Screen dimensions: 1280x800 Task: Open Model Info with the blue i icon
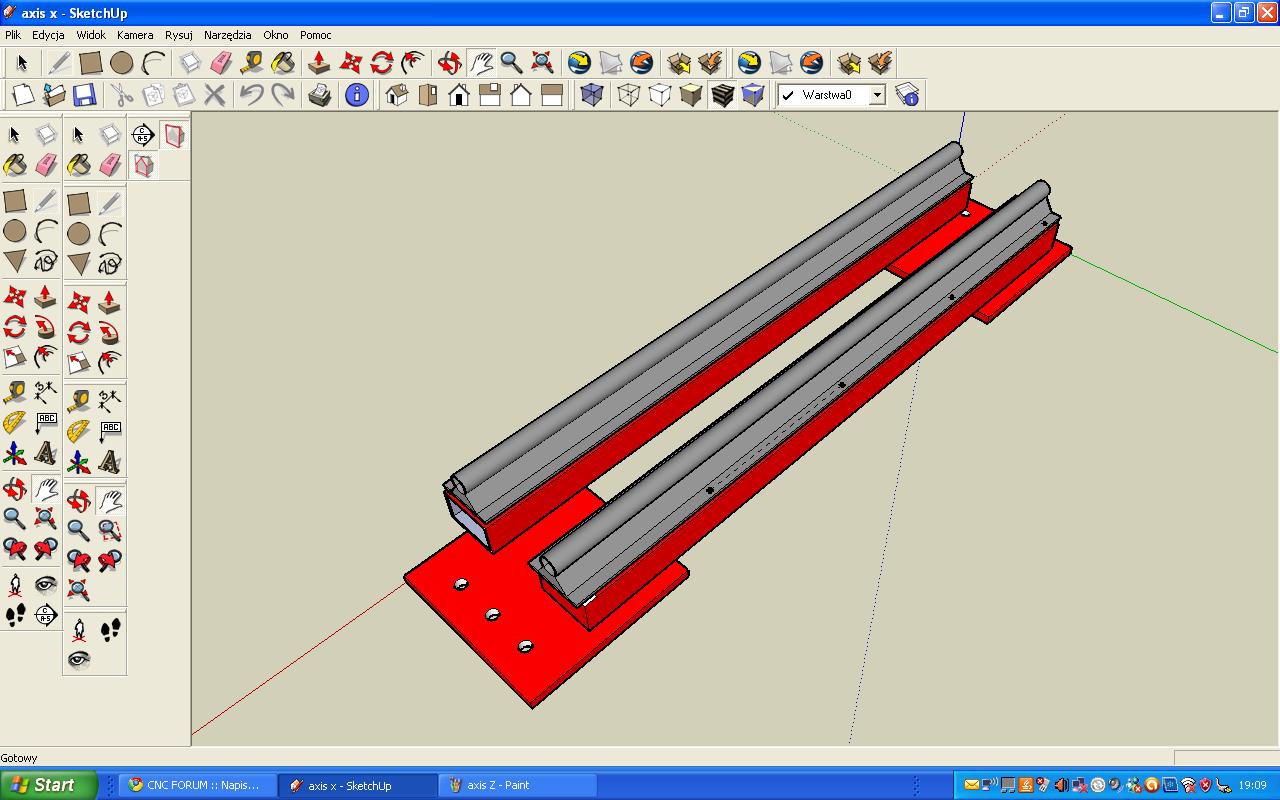pyautogui.click(x=357, y=95)
